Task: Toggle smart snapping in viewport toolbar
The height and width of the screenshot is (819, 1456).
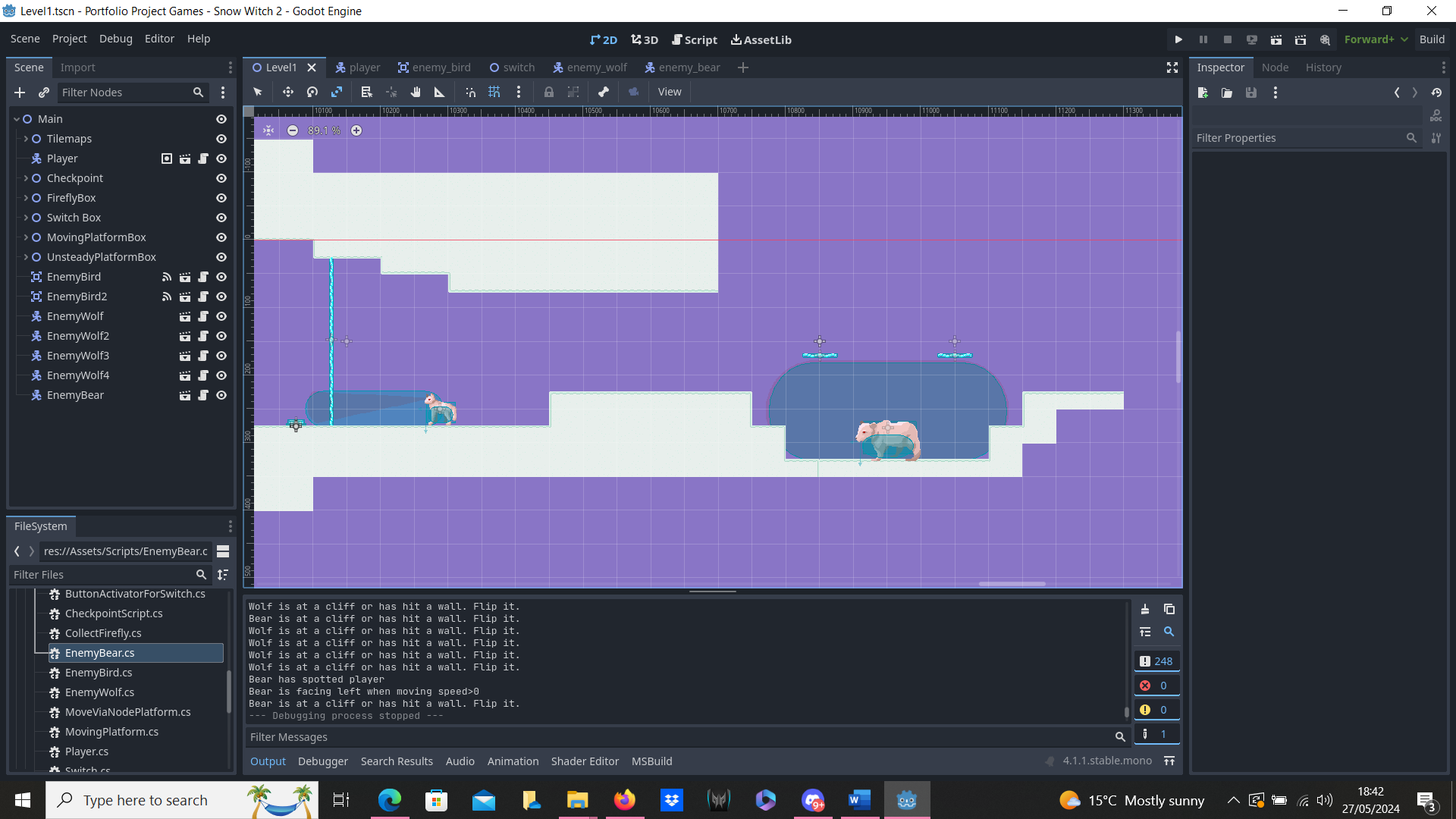Action: pyautogui.click(x=471, y=92)
